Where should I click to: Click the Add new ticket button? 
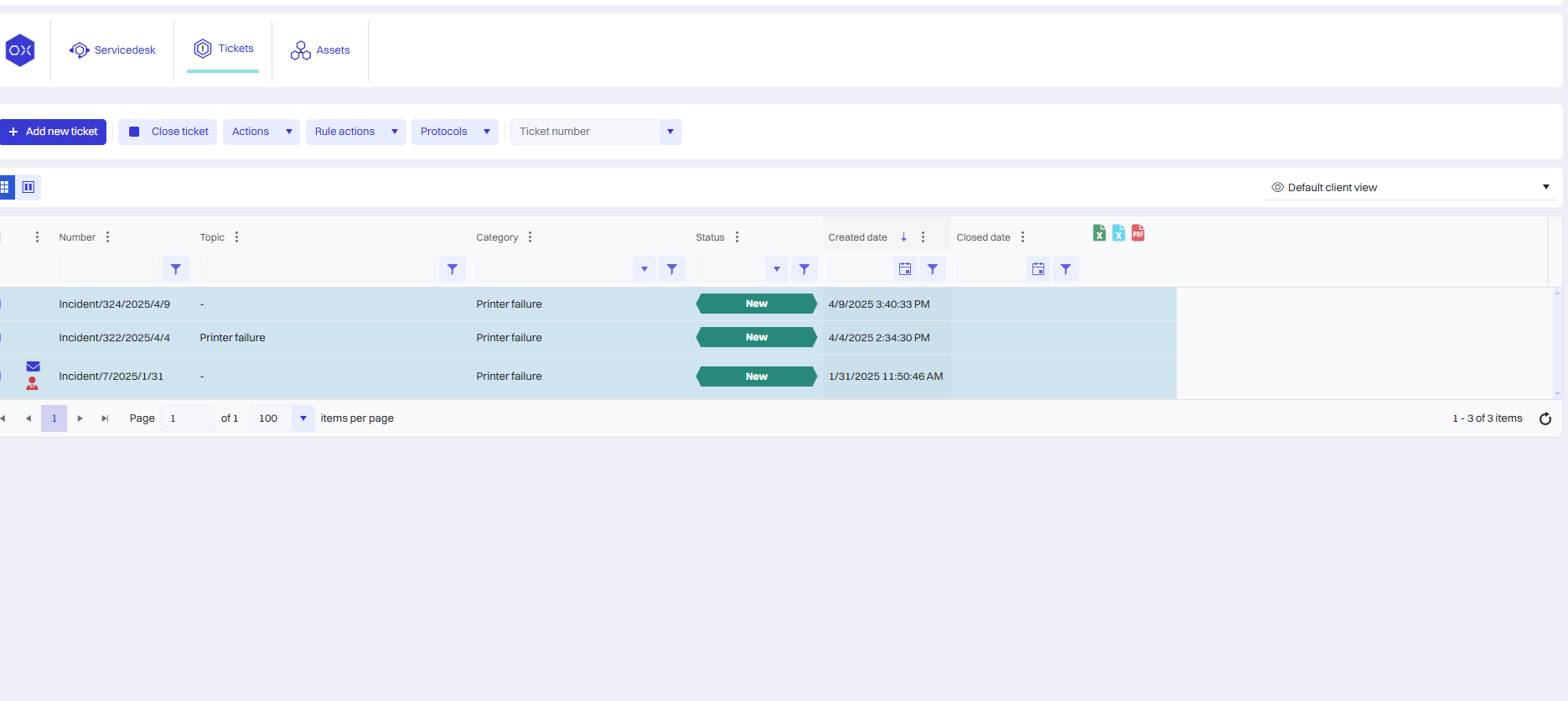tap(54, 132)
